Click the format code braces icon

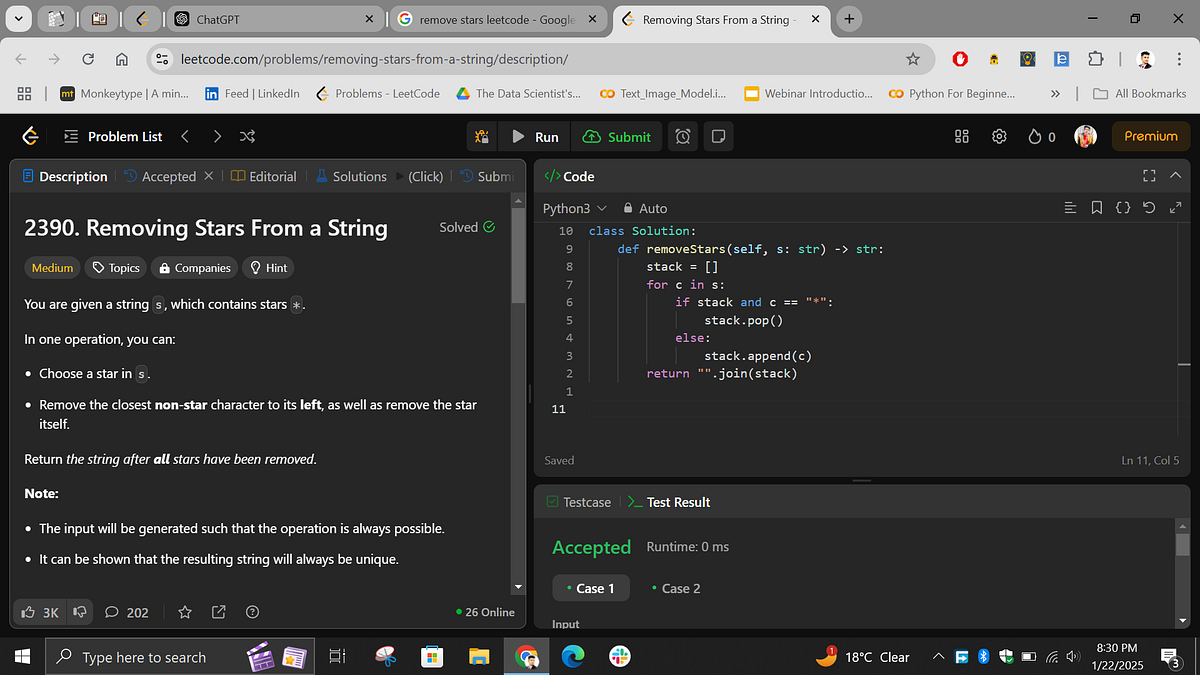(x=1125, y=206)
